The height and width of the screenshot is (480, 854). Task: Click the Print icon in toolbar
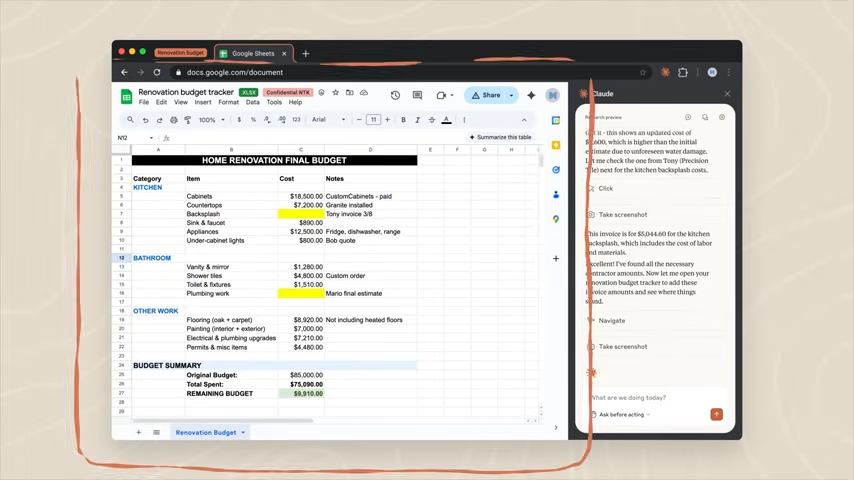pos(174,120)
